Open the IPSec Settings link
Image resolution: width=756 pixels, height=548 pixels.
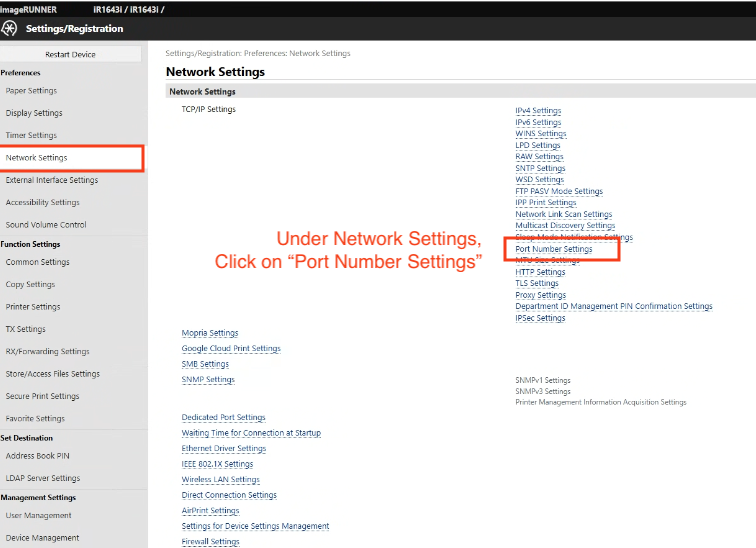pyautogui.click(x=540, y=318)
